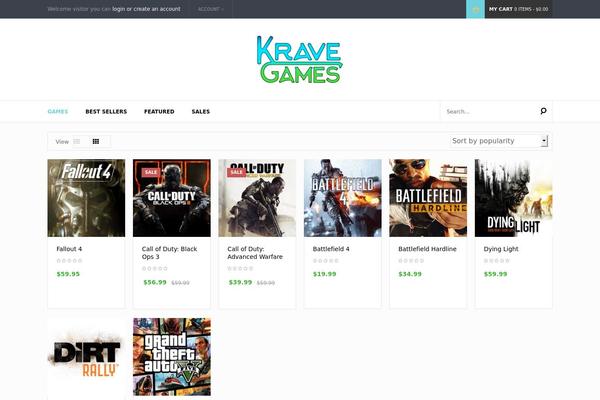Click the $19.99 Battlefield 4 price
Screen dimensions: 600x400
point(324,274)
